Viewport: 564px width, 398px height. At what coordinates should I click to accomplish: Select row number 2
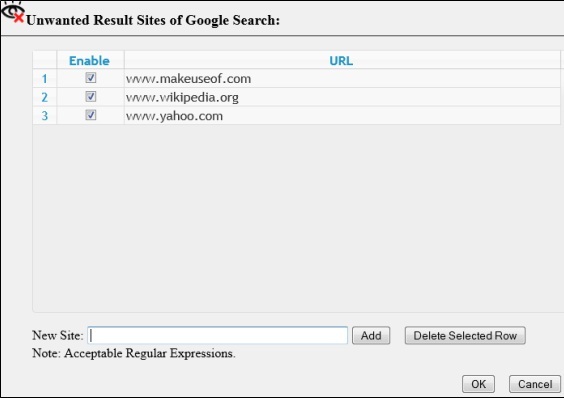point(45,97)
